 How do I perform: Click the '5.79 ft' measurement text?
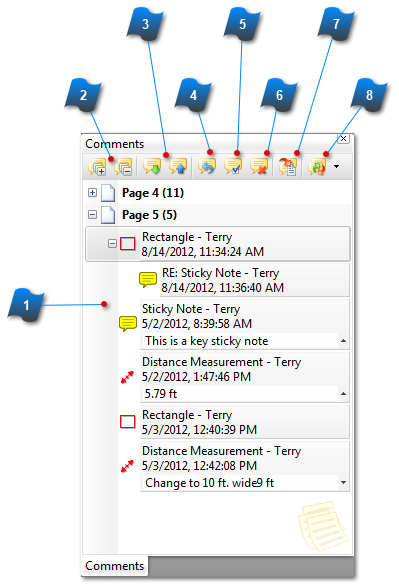click(161, 394)
